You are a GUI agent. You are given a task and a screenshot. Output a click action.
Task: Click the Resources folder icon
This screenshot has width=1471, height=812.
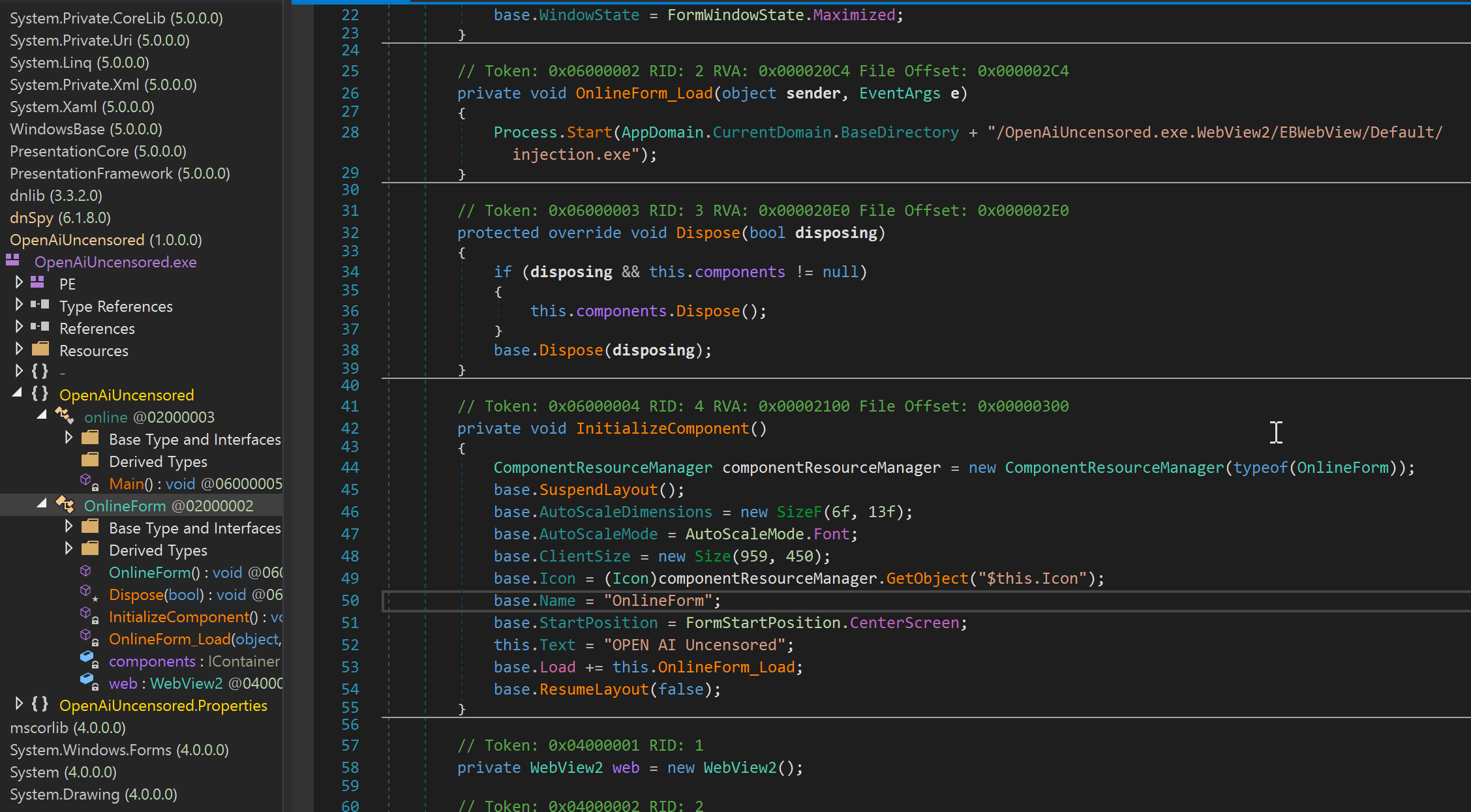pos(40,350)
